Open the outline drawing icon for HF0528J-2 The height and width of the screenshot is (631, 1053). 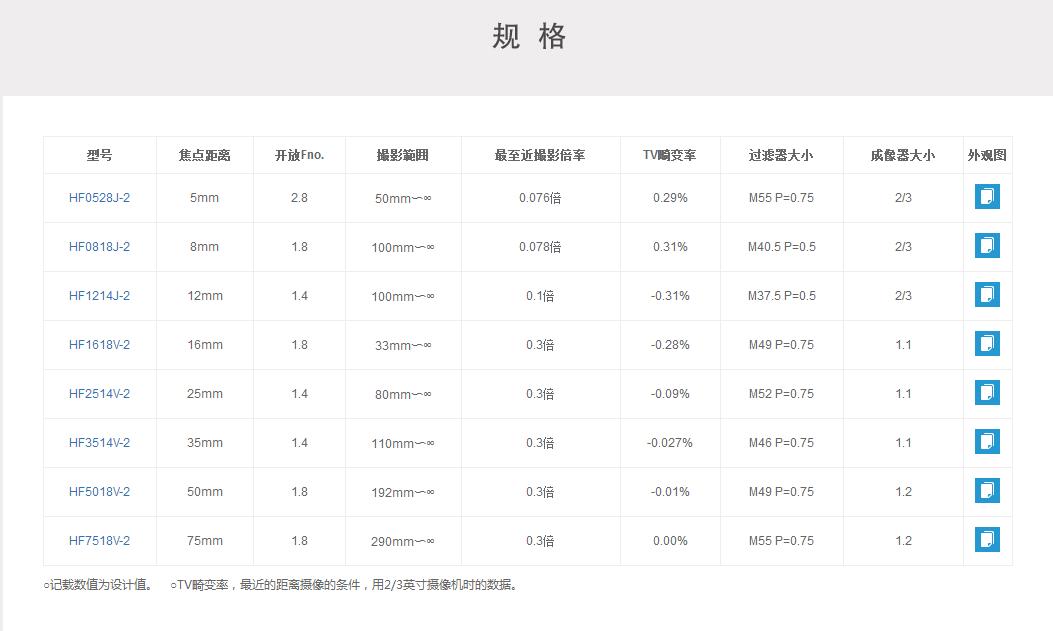tap(987, 197)
